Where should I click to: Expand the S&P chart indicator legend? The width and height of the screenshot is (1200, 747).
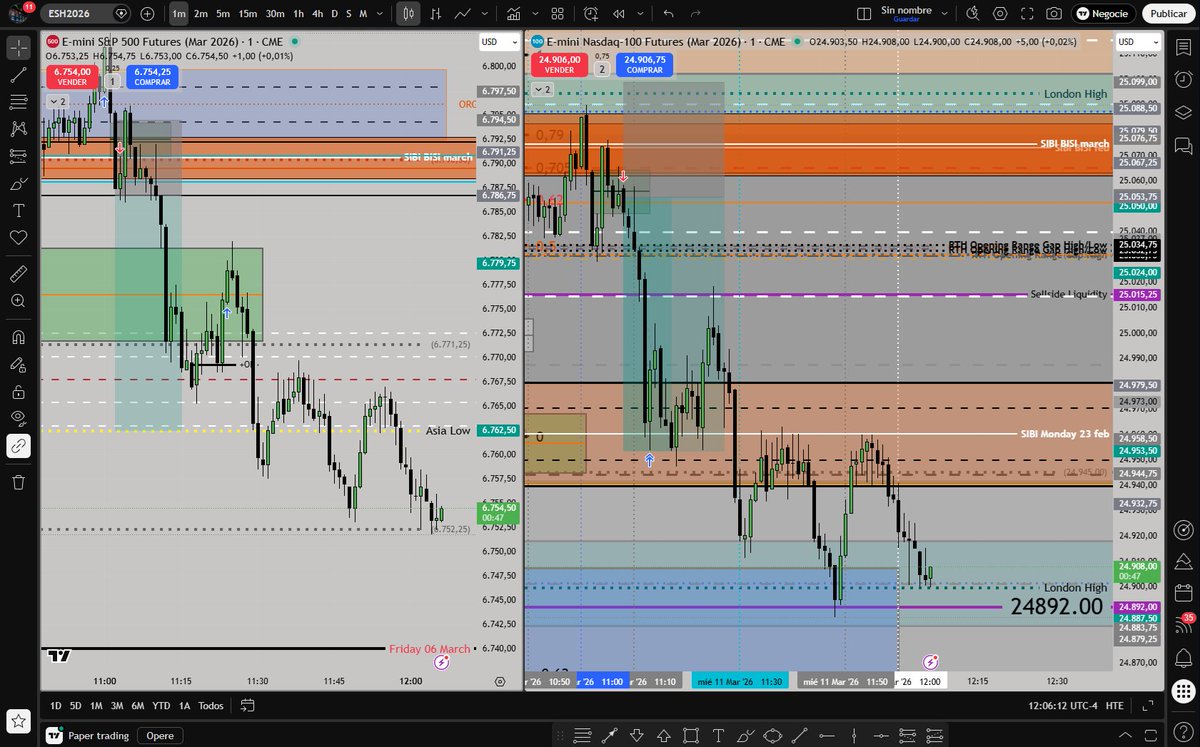tap(56, 102)
